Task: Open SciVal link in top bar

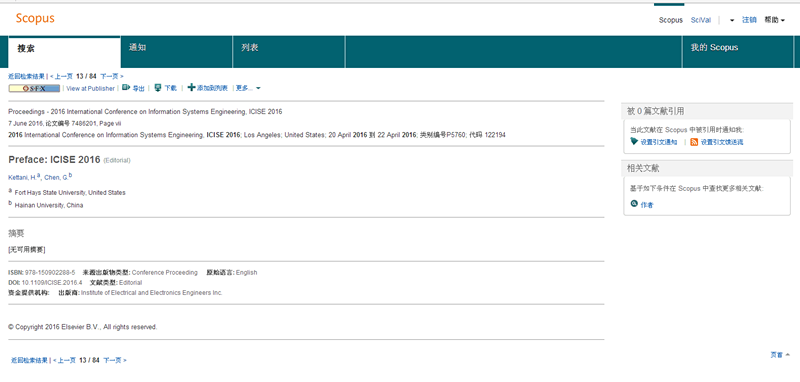Action: [701, 20]
